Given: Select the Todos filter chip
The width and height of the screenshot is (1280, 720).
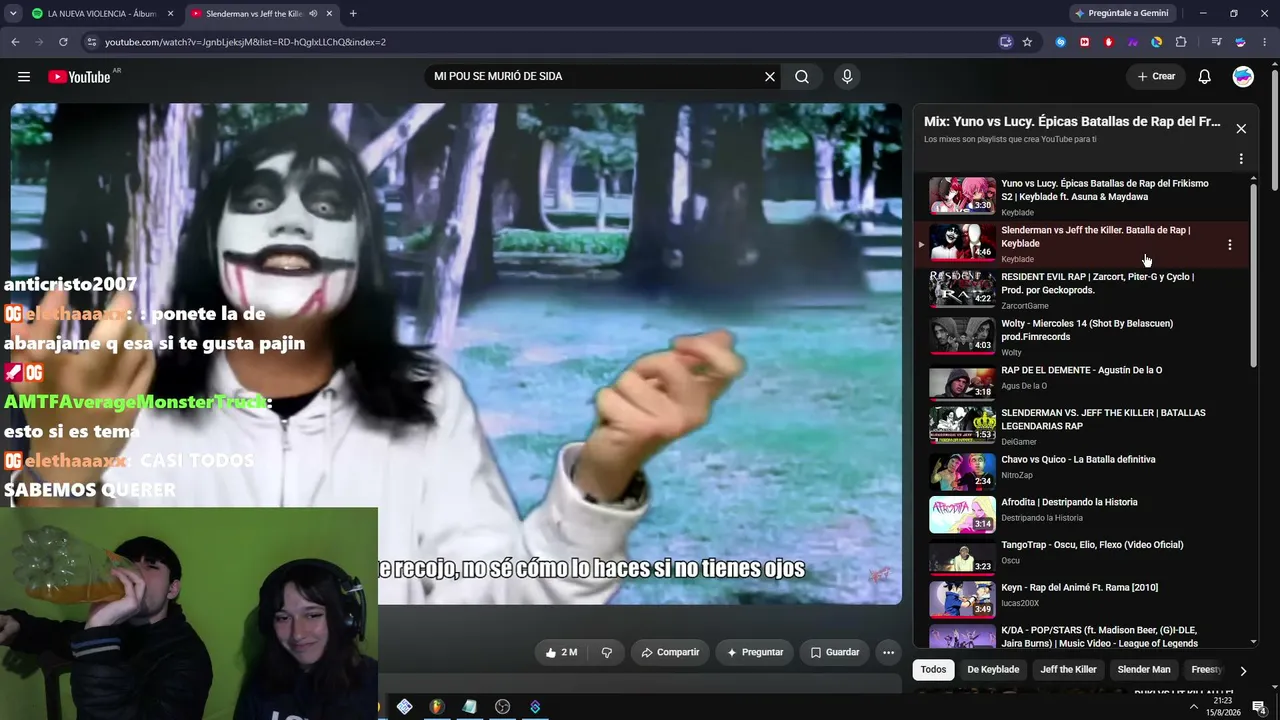Looking at the screenshot, I should tap(933, 670).
